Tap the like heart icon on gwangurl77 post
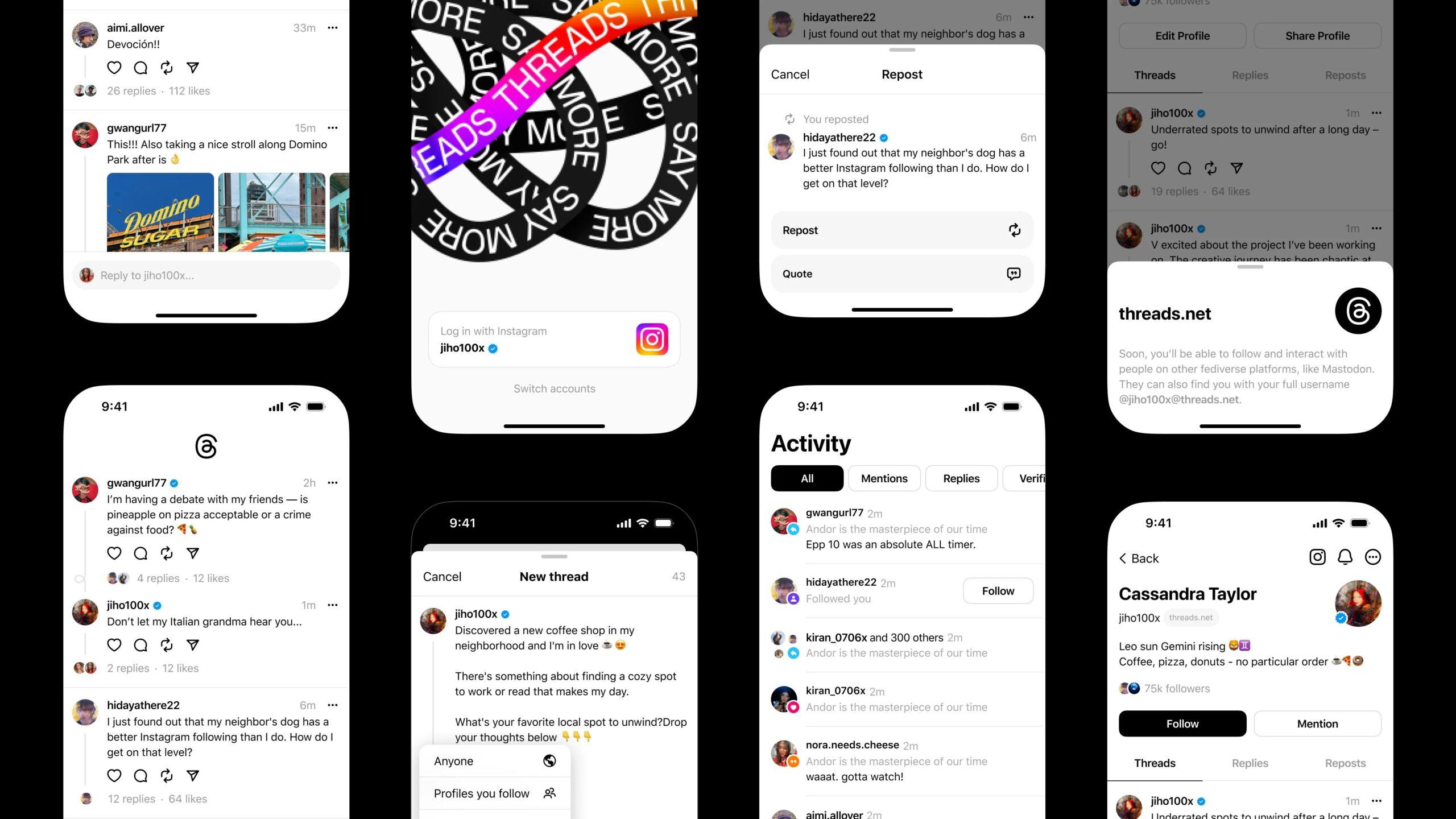 coord(115,553)
